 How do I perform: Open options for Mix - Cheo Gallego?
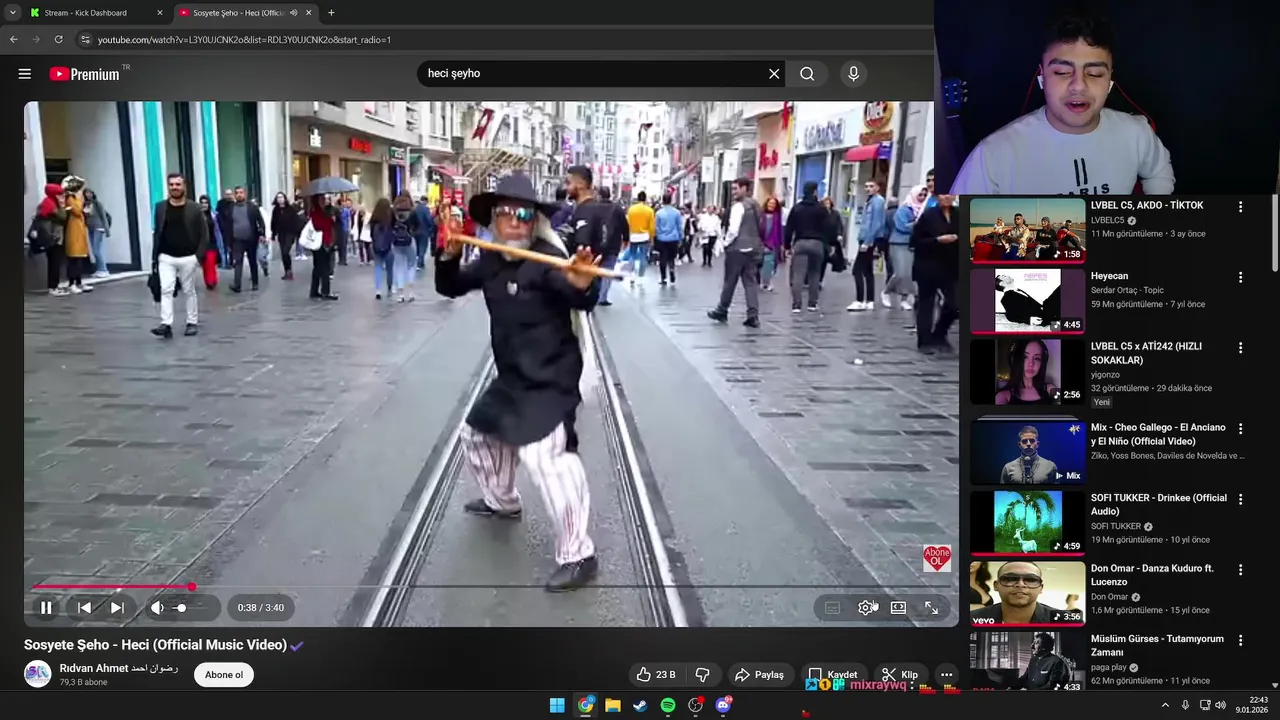click(1240, 428)
